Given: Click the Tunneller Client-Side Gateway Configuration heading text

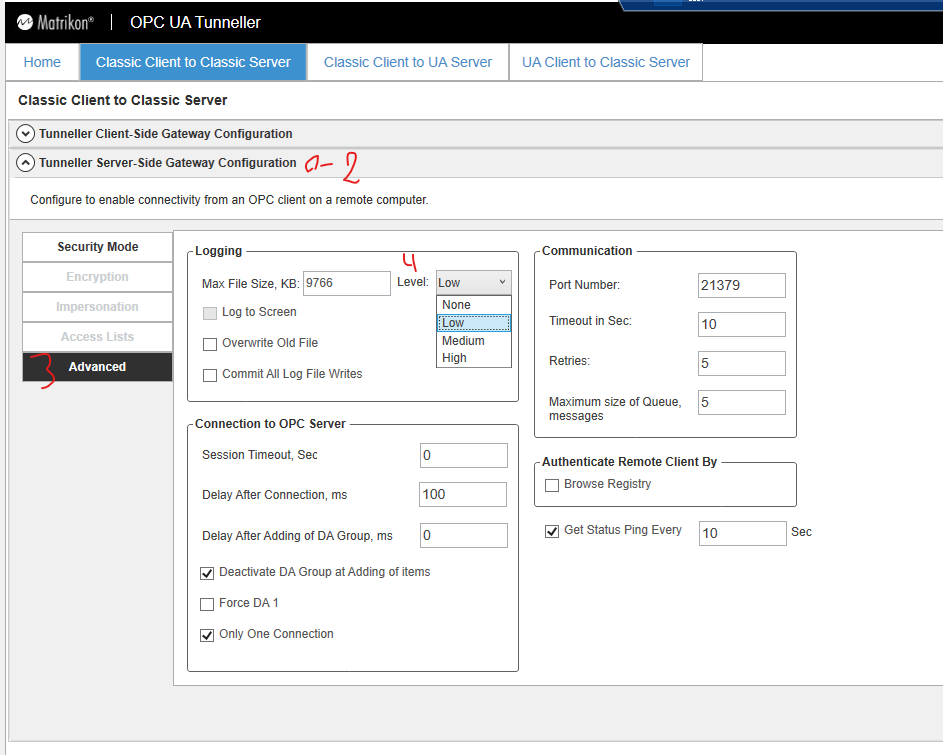Looking at the screenshot, I should click(x=166, y=134).
